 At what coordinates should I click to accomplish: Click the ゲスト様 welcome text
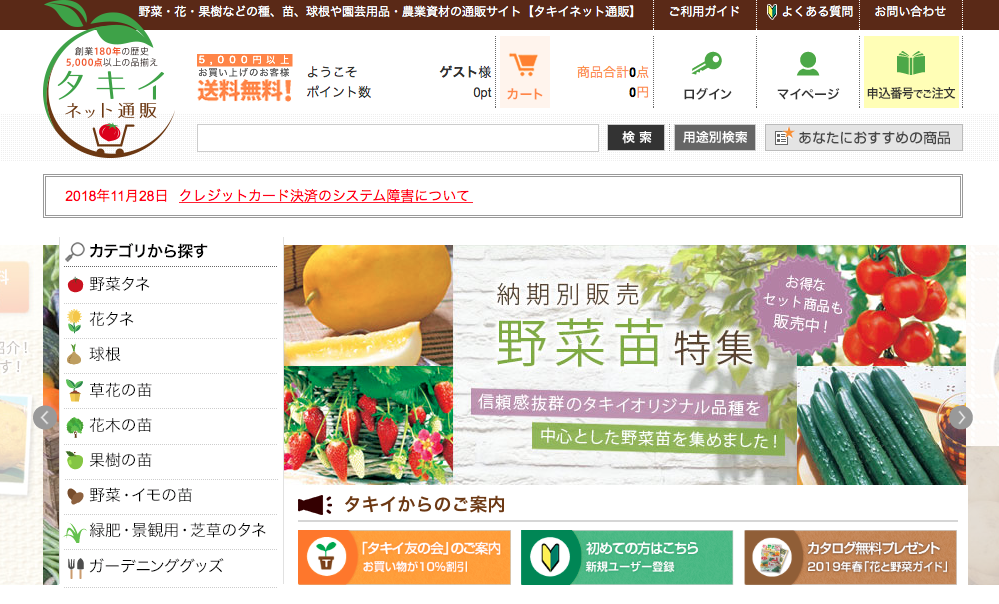(465, 71)
